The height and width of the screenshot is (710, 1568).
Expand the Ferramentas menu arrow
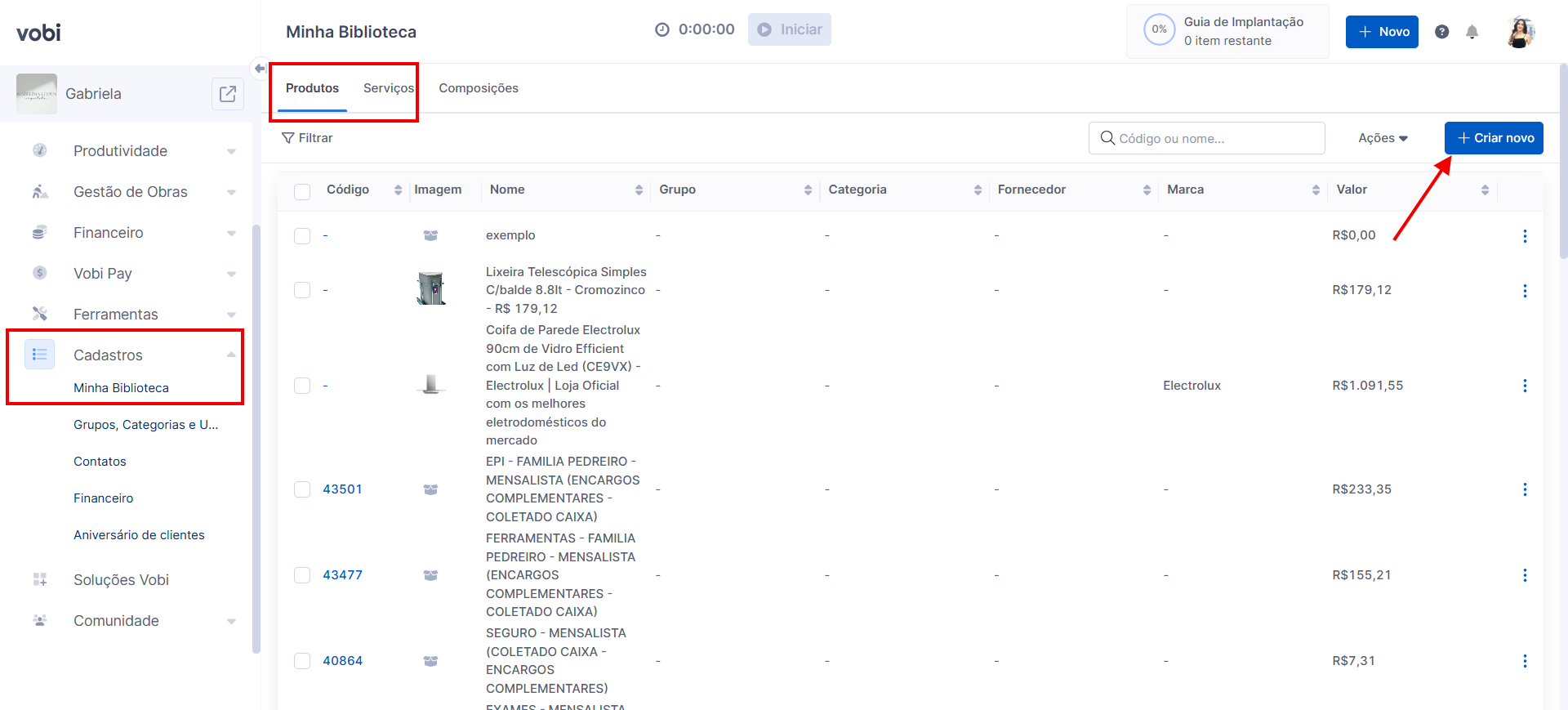(231, 315)
